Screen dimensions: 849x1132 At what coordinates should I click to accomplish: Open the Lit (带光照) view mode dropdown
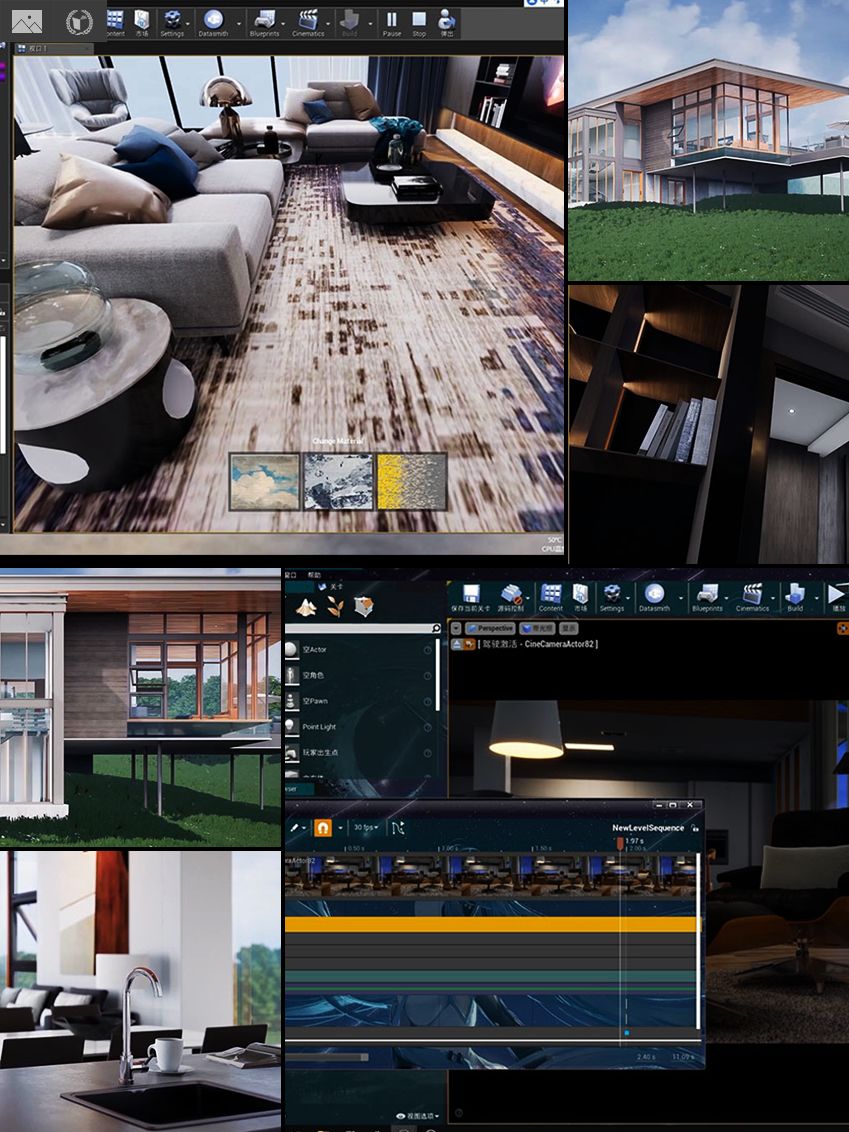(x=537, y=628)
